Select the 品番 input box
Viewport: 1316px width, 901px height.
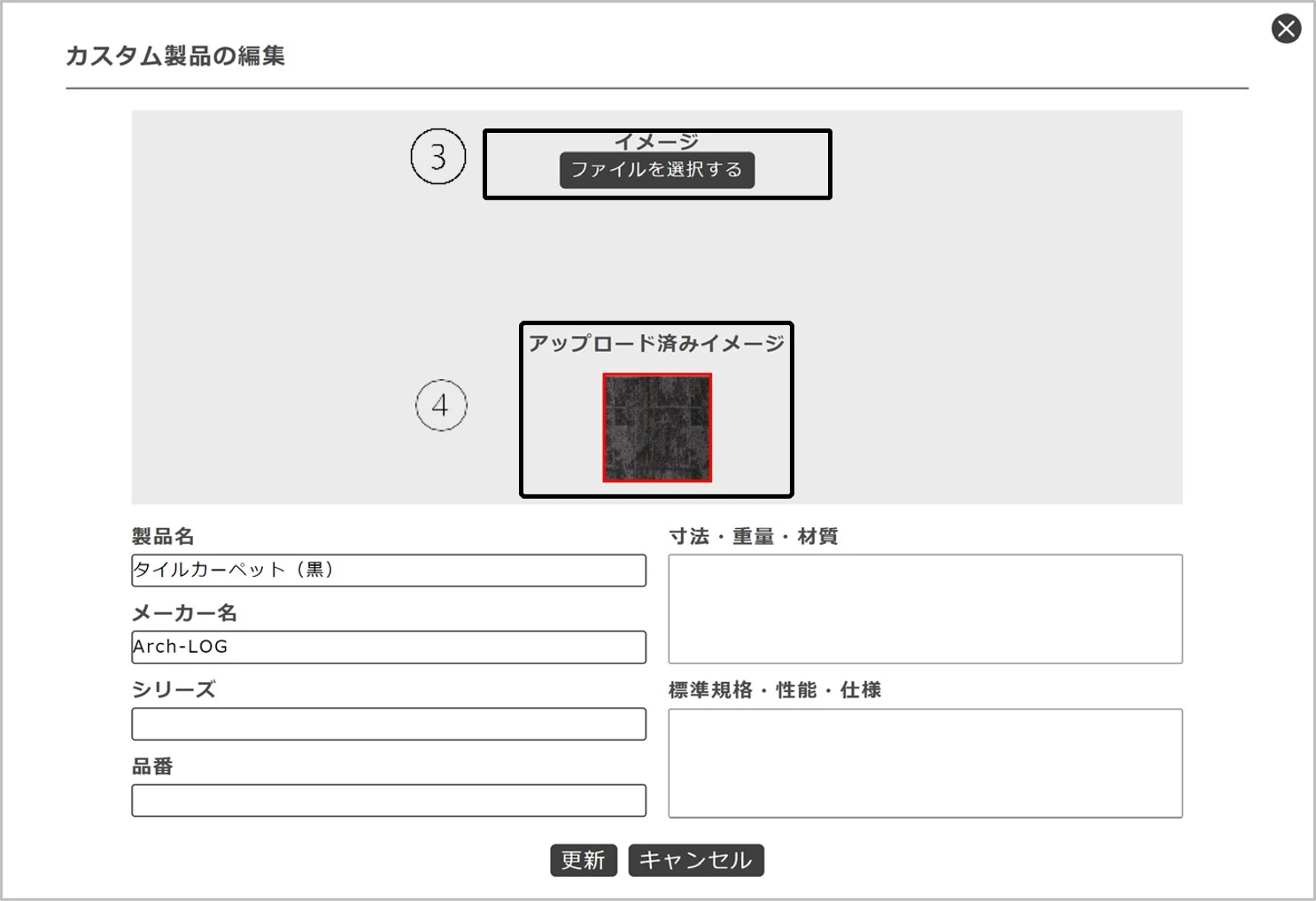tap(389, 800)
